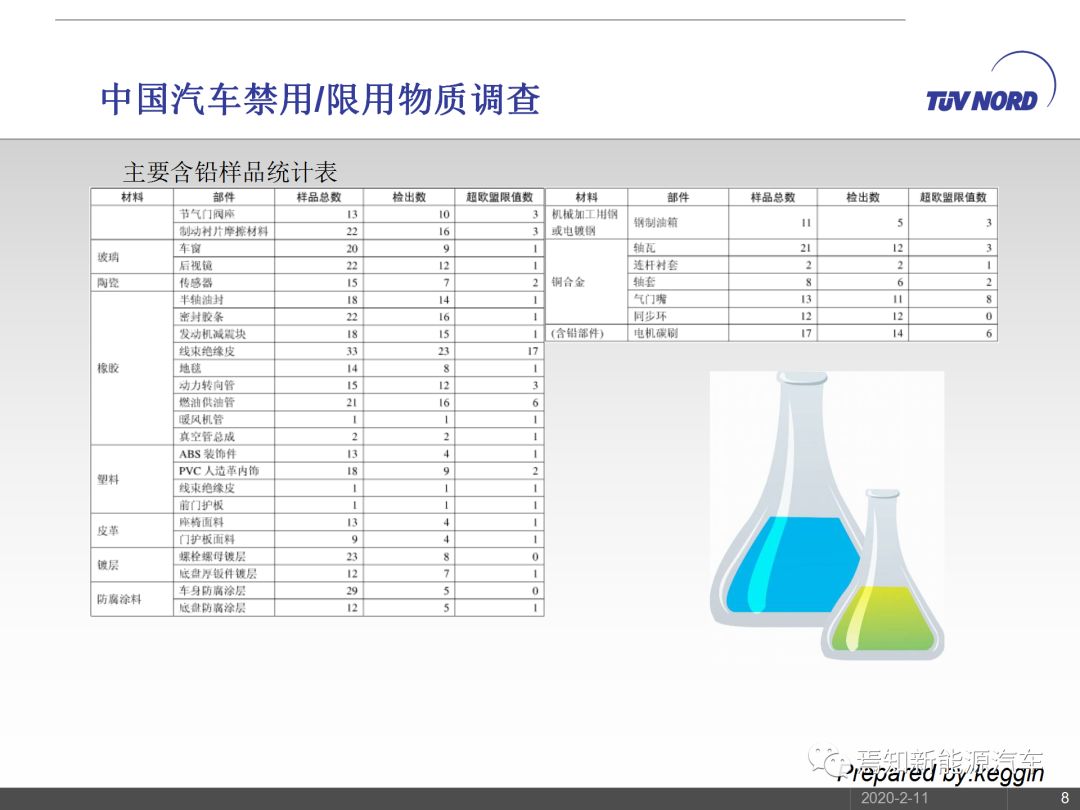
Task: Select the Prepared by keggin text
Action: click(x=940, y=773)
